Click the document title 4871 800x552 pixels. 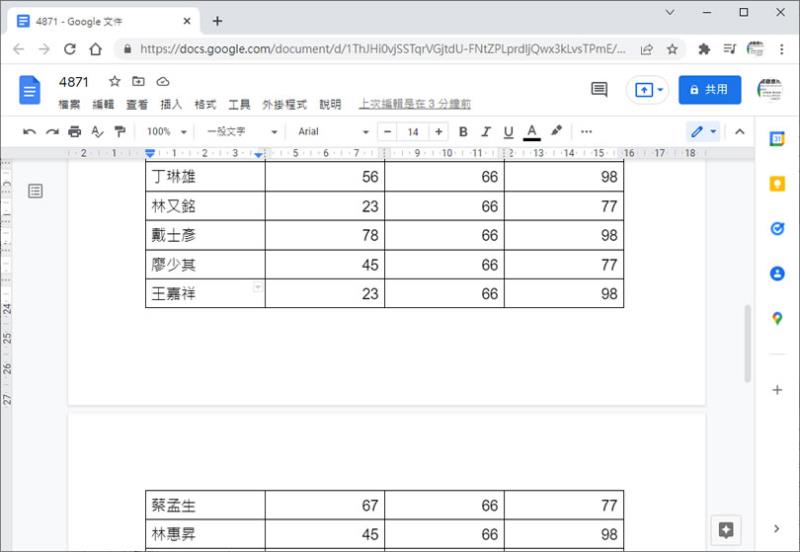(73, 82)
